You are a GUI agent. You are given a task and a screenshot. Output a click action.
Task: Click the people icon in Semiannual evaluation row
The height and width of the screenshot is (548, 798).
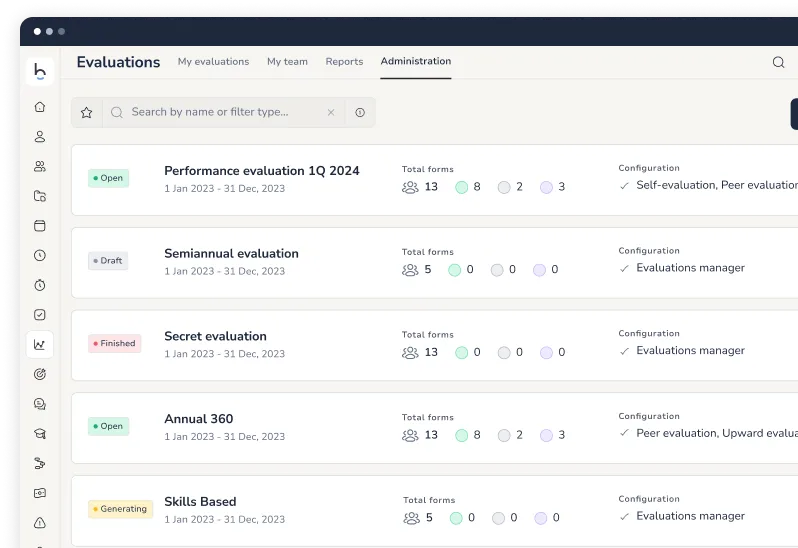tap(410, 270)
